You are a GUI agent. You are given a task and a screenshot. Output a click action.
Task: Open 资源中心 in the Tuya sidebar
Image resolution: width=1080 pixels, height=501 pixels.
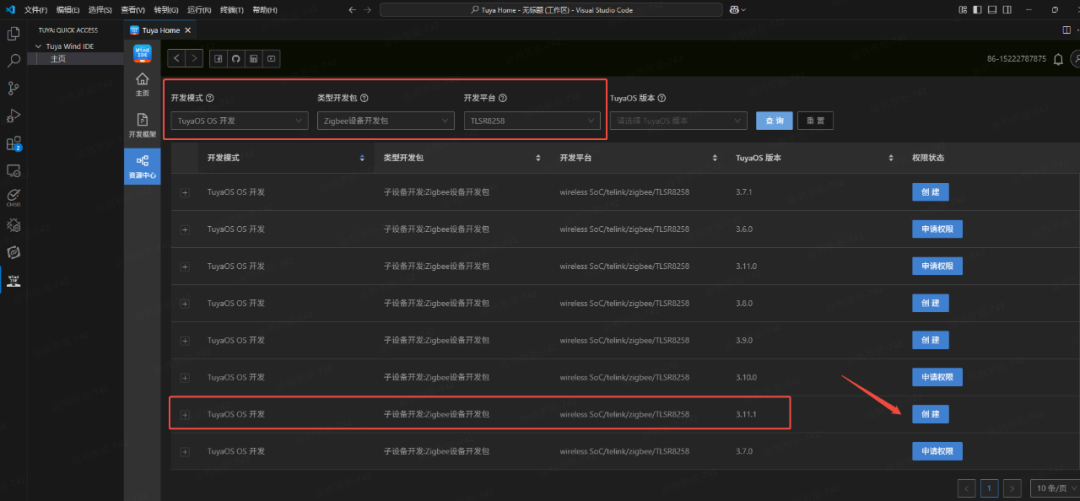[x=143, y=166]
